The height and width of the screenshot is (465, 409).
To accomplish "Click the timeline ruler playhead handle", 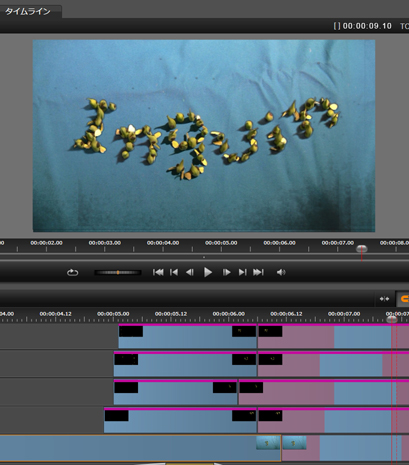I will tap(392, 320).
